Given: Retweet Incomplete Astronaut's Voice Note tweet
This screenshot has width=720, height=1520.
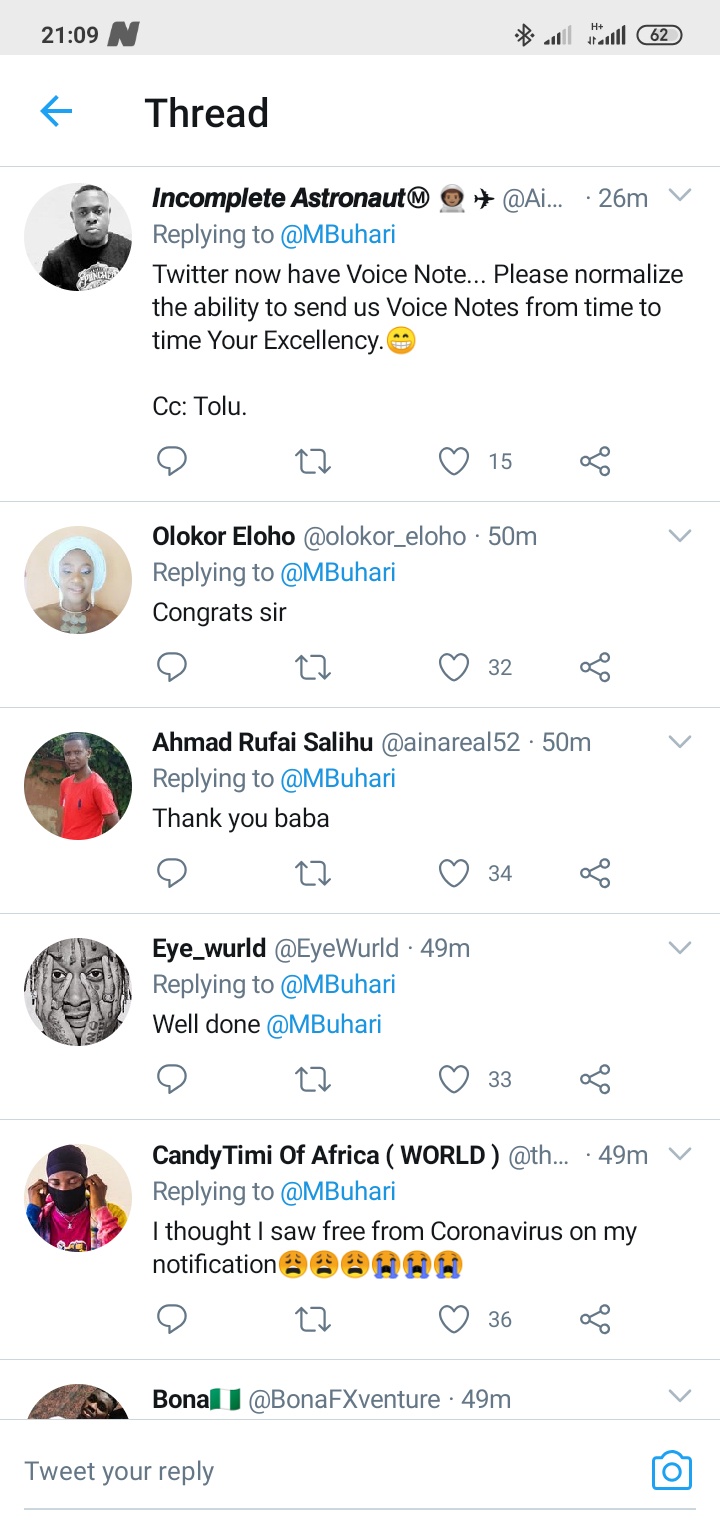Looking at the screenshot, I should pyautogui.click(x=313, y=461).
